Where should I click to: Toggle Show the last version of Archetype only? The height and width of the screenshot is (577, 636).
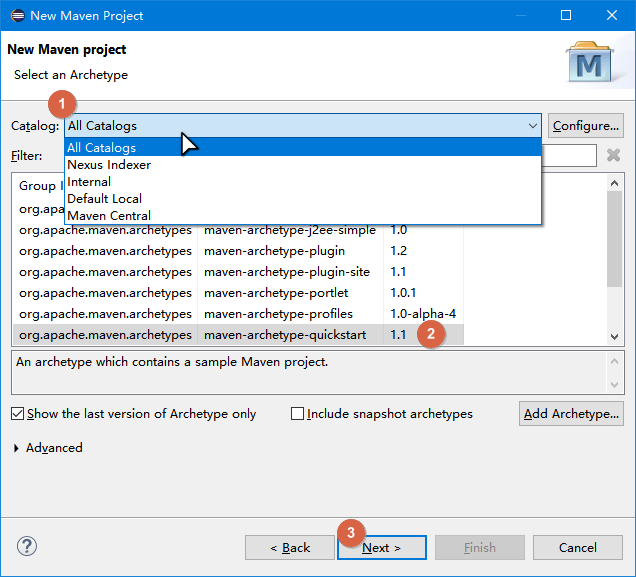[17, 414]
